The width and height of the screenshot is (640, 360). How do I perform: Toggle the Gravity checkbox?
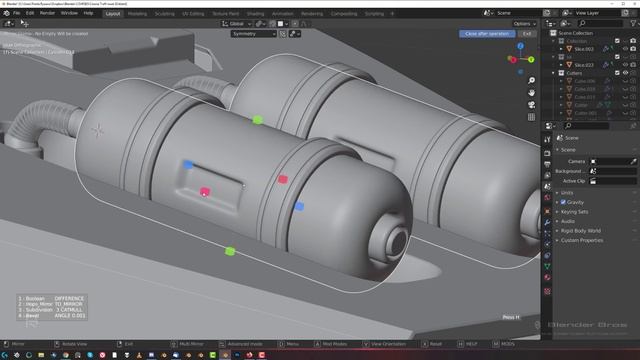click(563, 202)
